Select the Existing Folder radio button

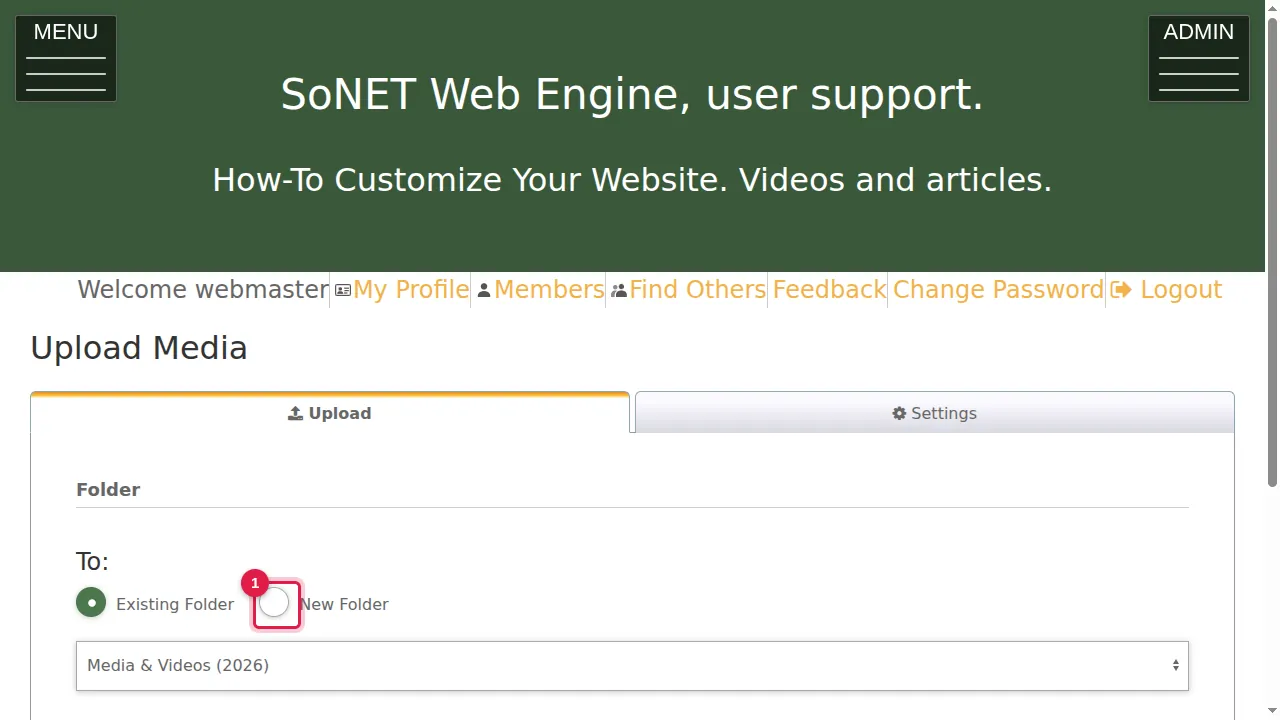pyautogui.click(x=91, y=602)
